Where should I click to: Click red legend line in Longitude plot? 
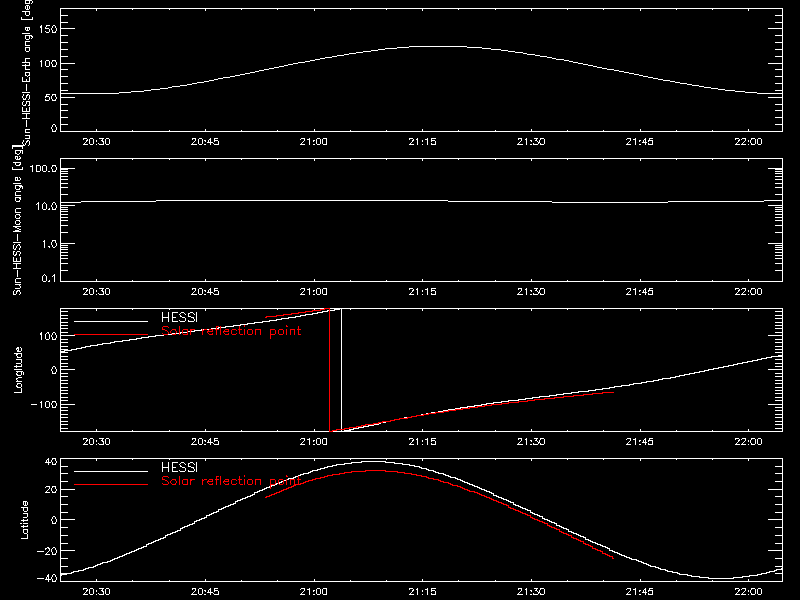point(111,335)
